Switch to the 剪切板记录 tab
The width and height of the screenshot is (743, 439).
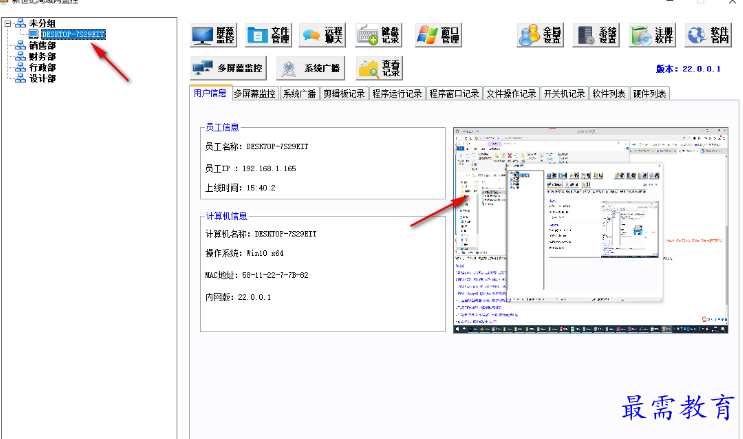pos(343,94)
